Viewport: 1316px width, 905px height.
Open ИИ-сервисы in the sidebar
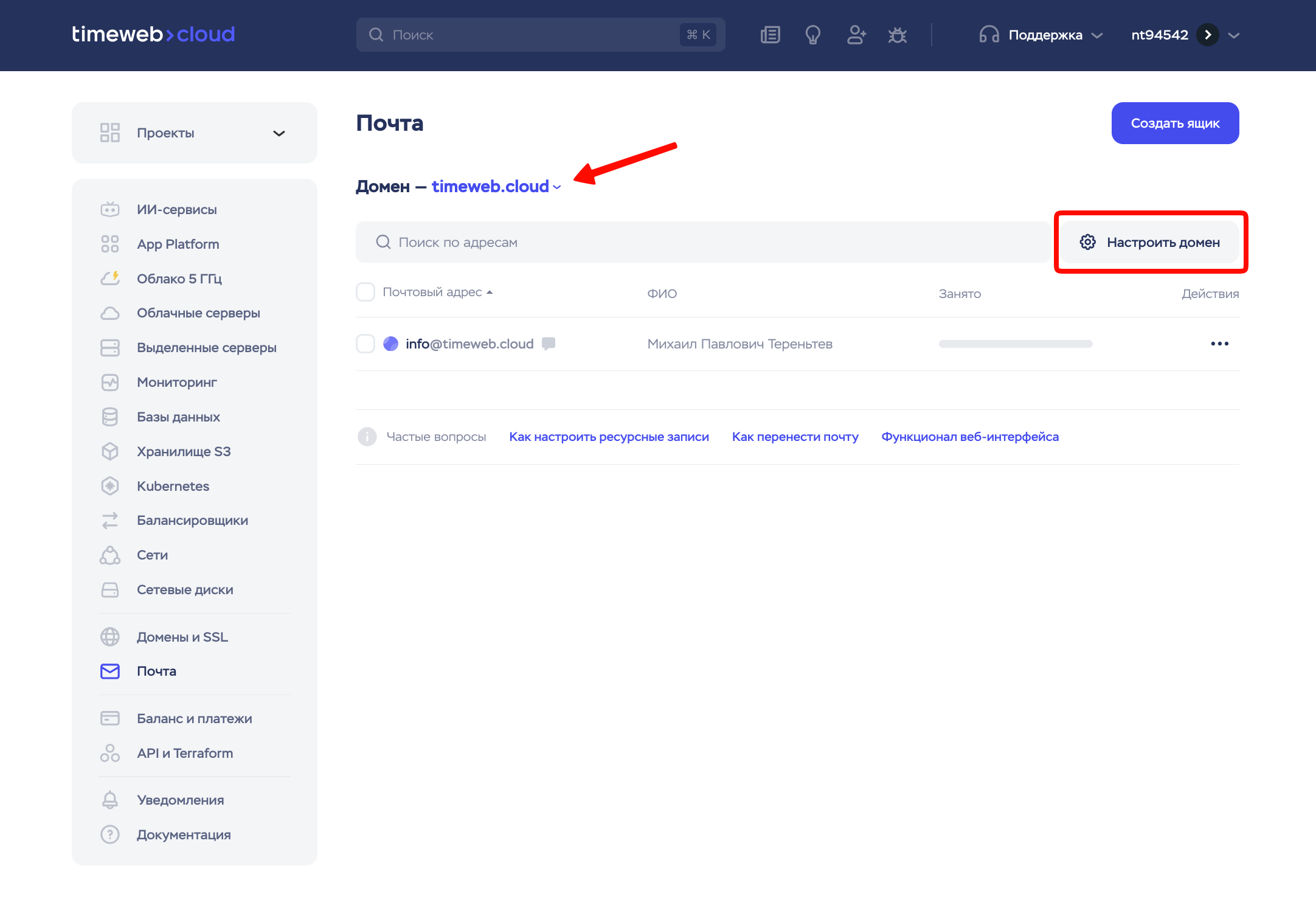(x=177, y=209)
